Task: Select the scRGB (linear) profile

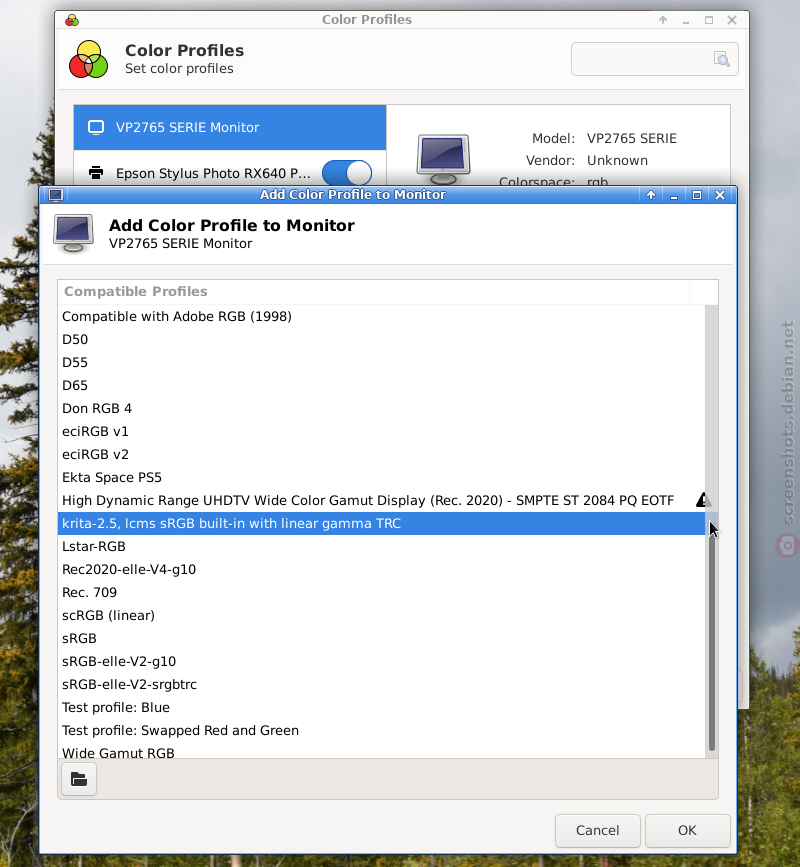Action: pos(381,615)
